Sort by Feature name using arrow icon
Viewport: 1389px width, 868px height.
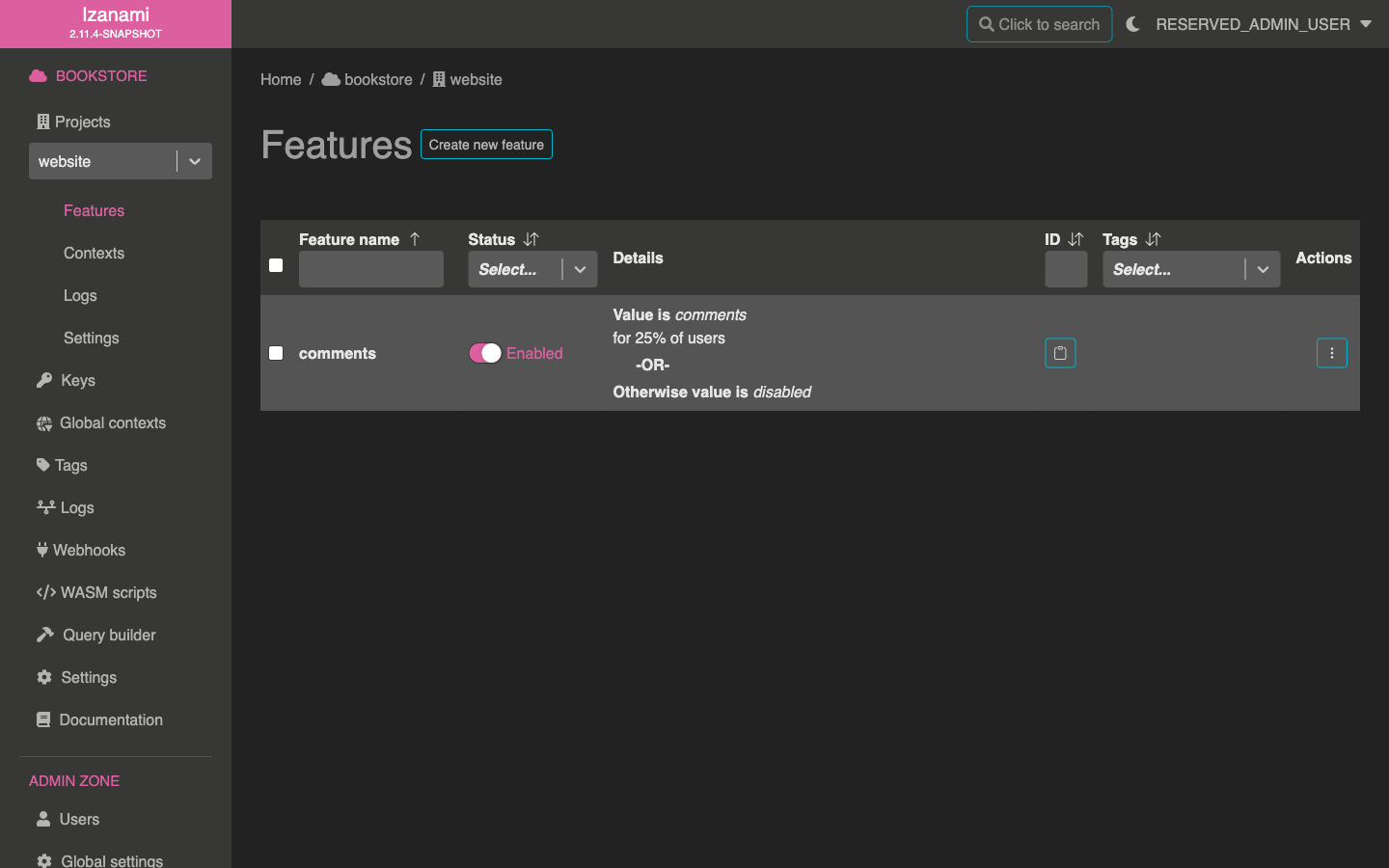(x=415, y=239)
